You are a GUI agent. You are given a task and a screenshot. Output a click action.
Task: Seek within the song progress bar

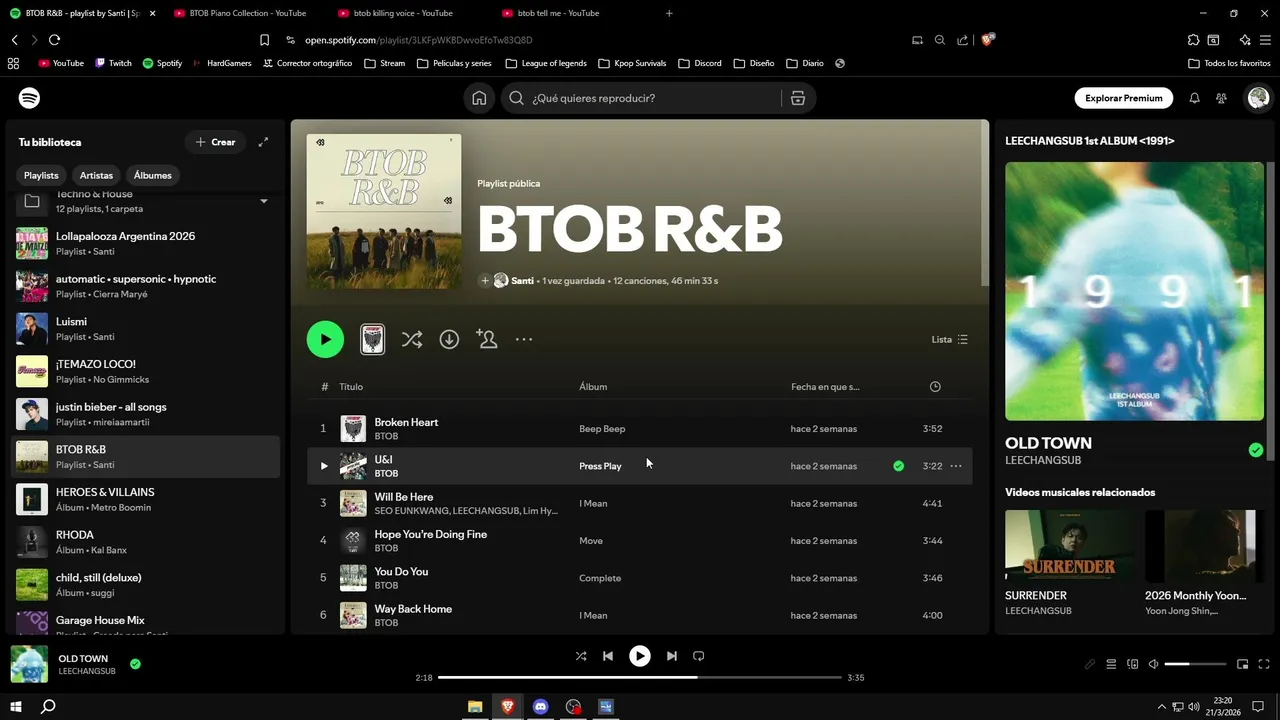640,678
